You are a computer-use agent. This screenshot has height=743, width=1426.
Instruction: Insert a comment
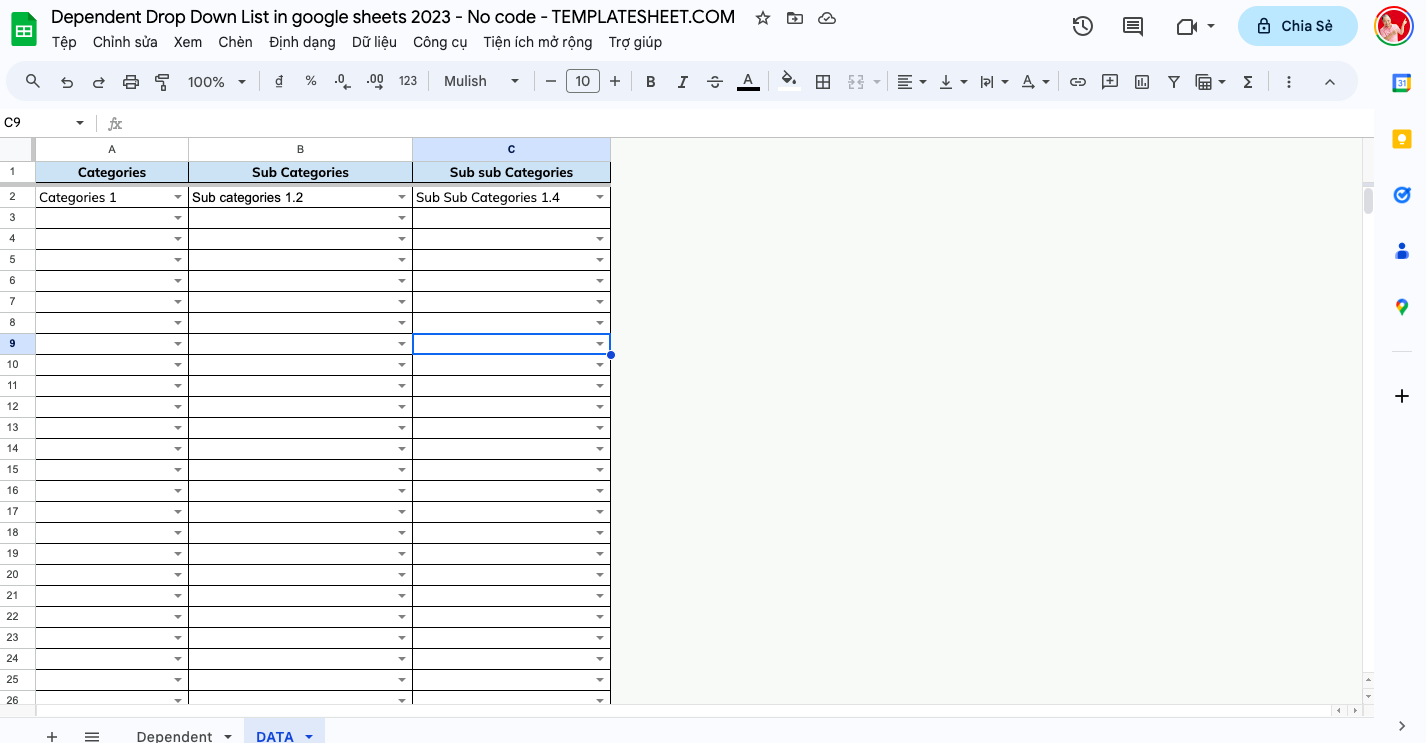pyautogui.click(x=1109, y=81)
